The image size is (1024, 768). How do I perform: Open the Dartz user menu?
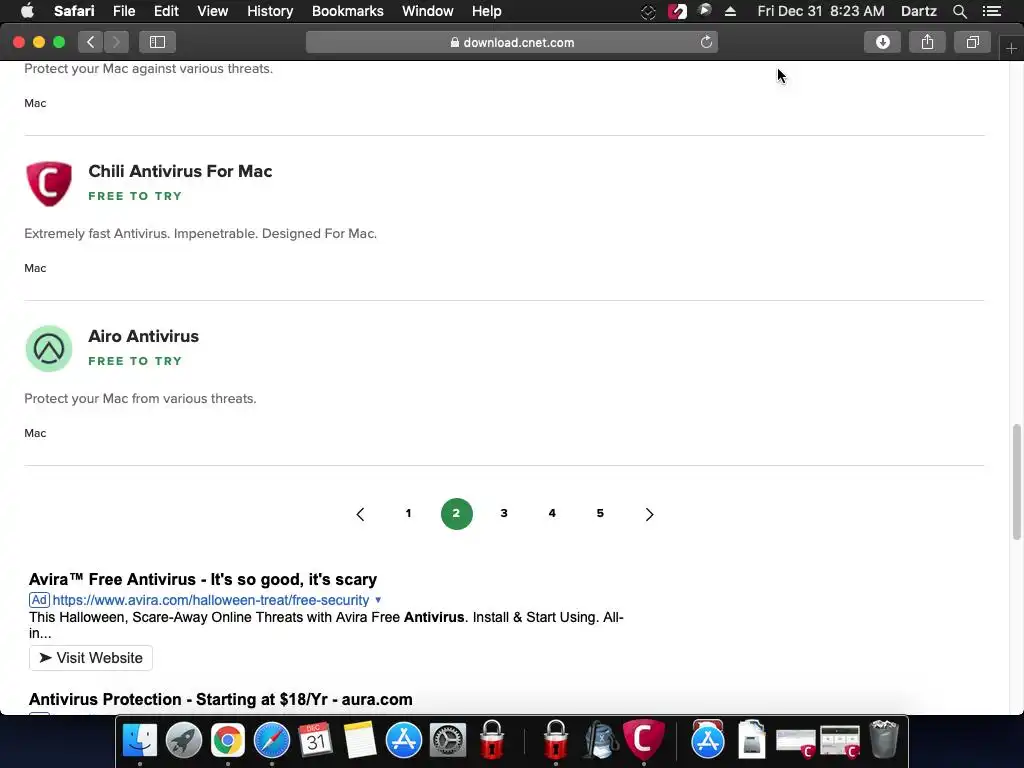click(919, 11)
